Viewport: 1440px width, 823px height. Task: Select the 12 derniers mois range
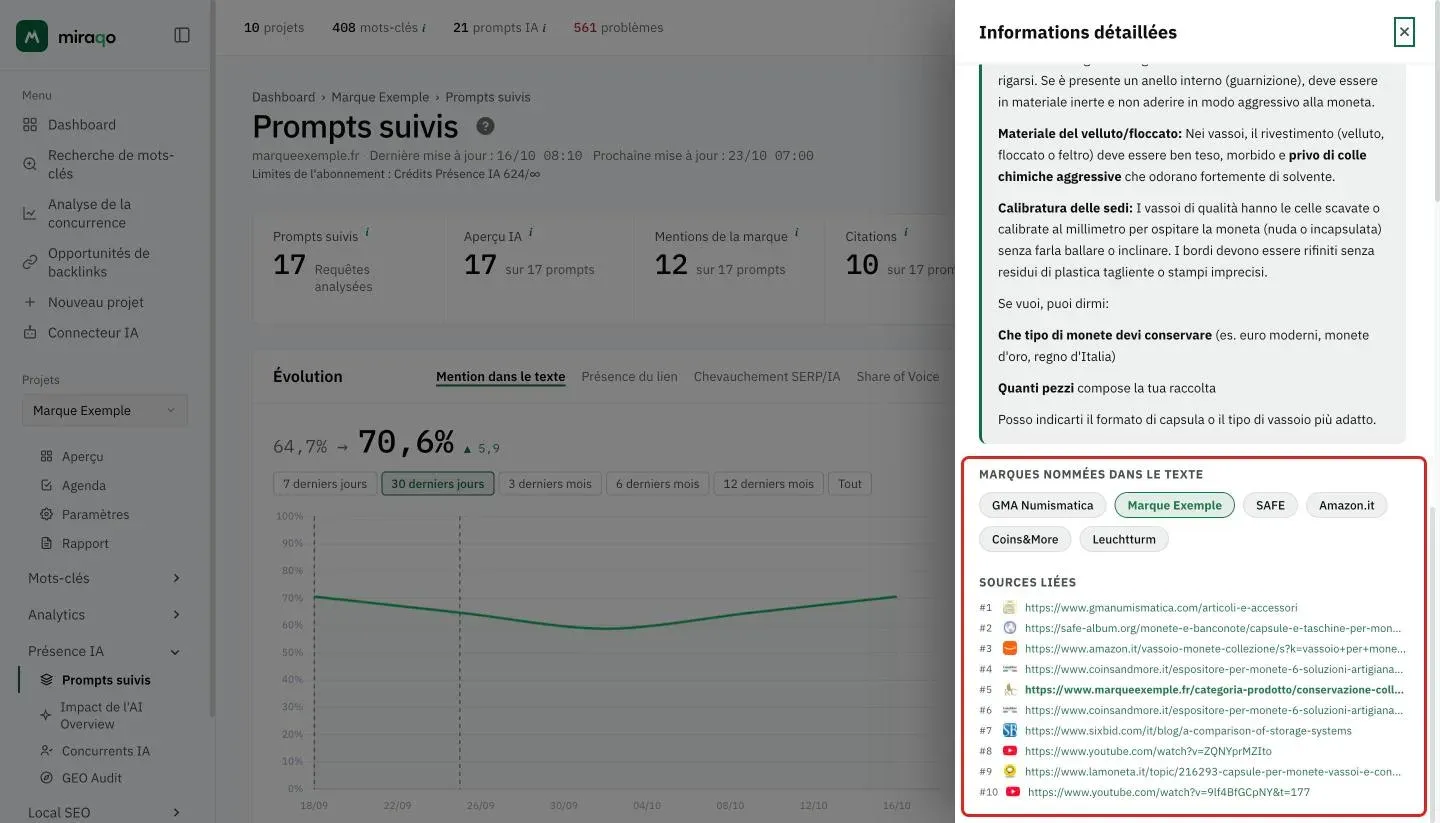pos(768,484)
